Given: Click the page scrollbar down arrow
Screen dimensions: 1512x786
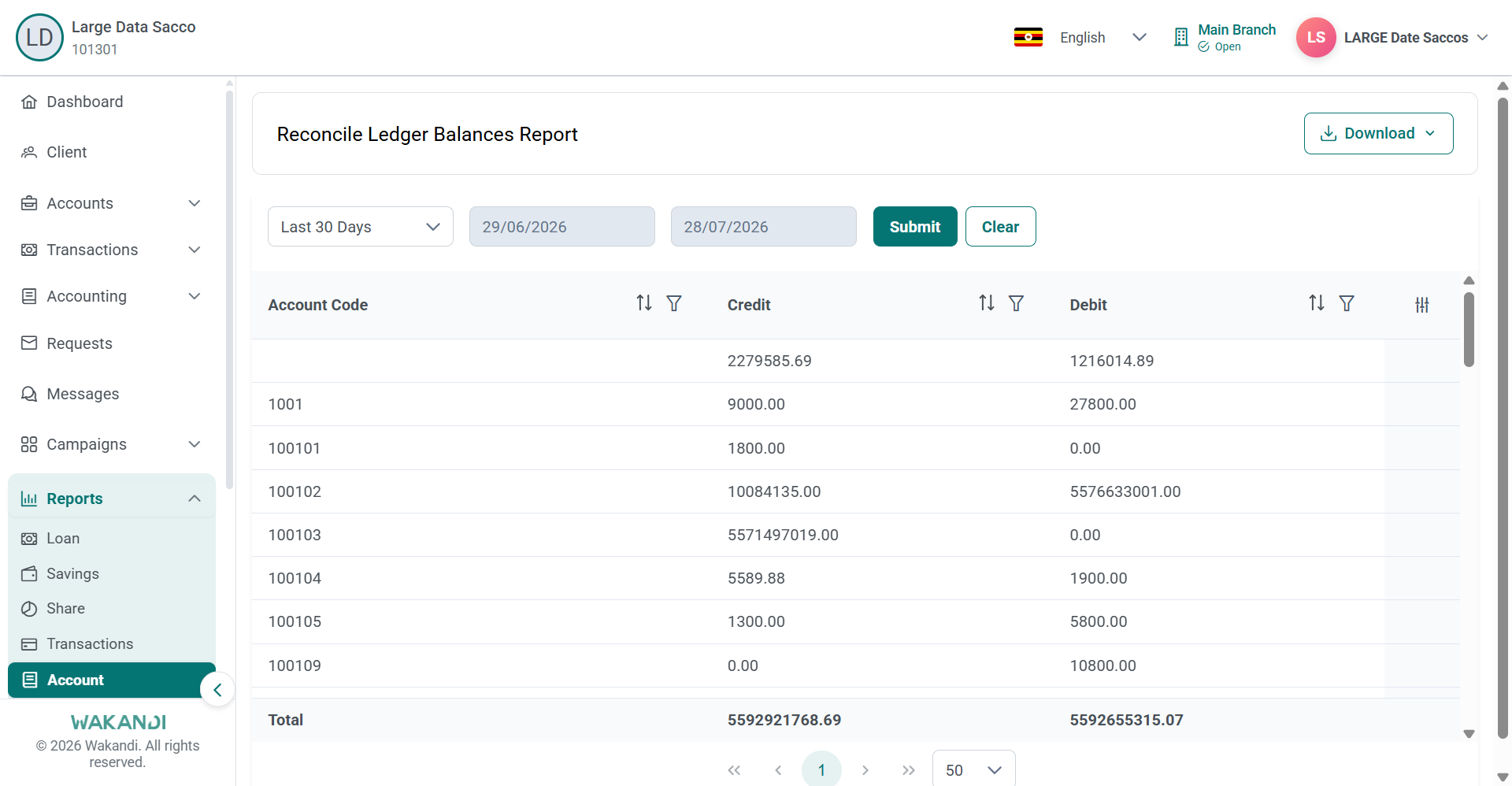Looking at the screenshot, I should click(1503, 777).
